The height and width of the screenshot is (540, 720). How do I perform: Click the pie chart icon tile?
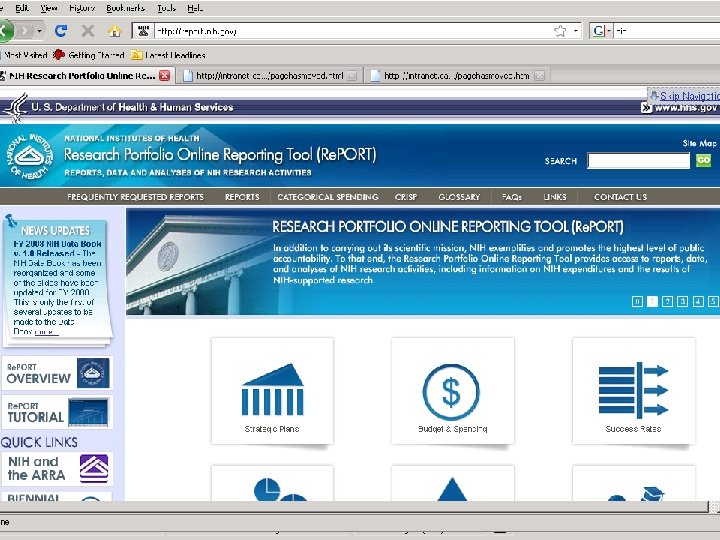point(272,483)
